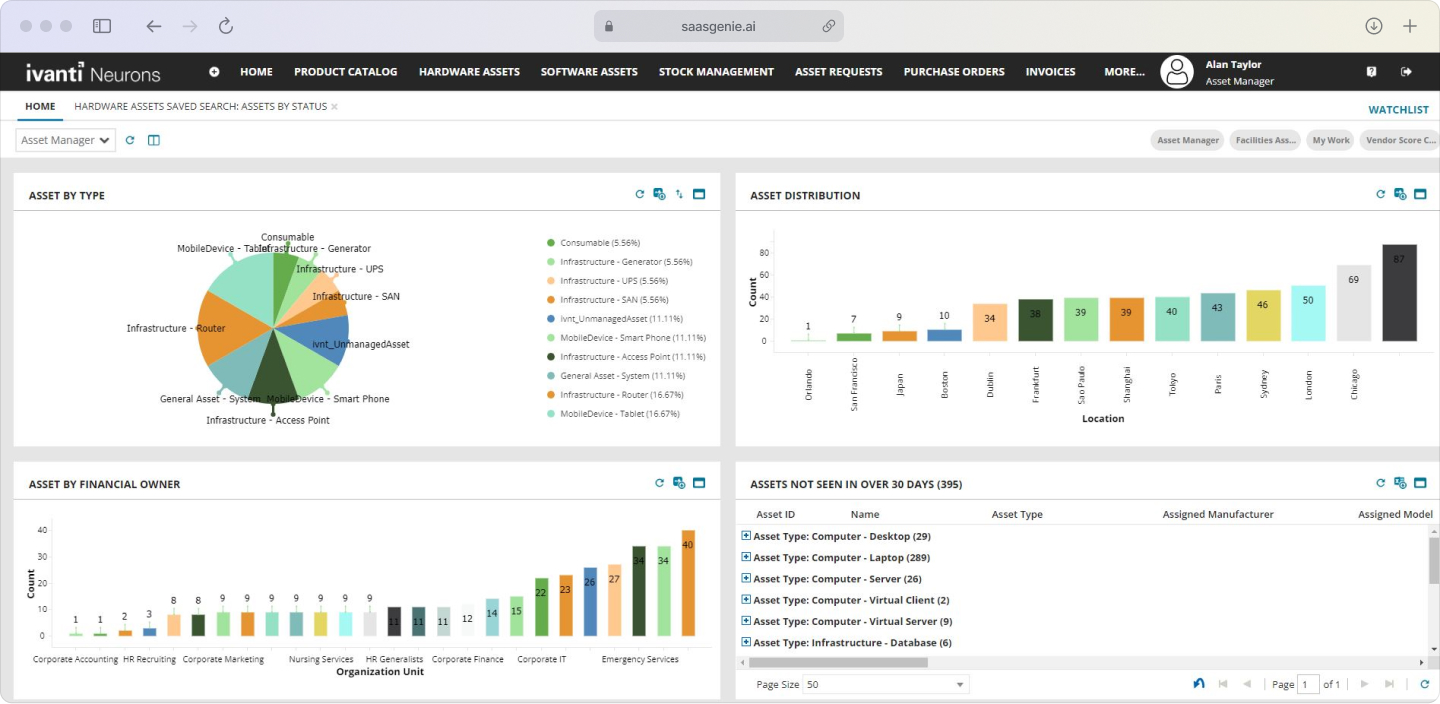Expand Asset Type: Computer - Virtual Server (9)
Screen dimensions: 1440x704
click(x=746, y=621)
